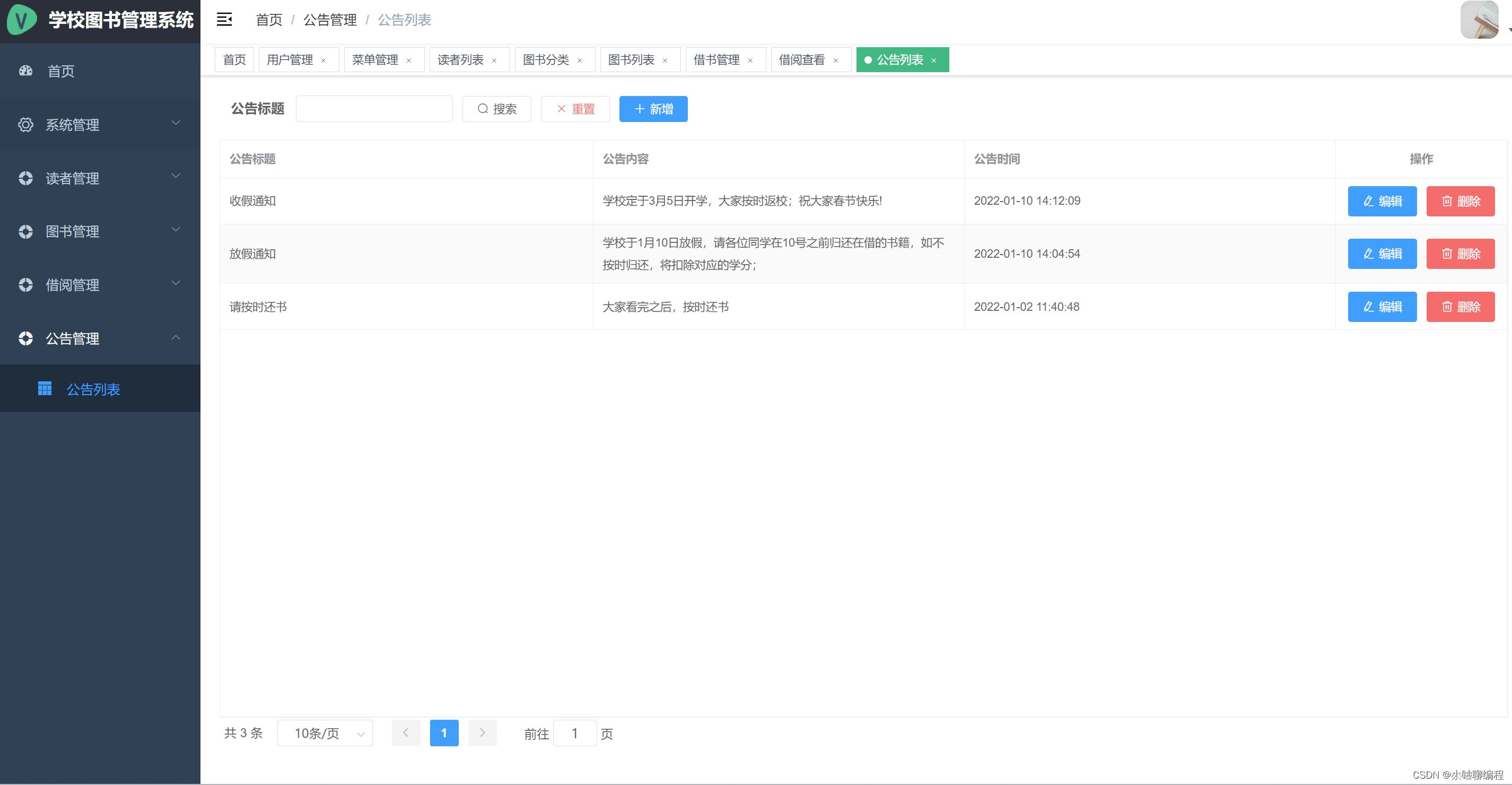Open the user avatar in top-right
The width and height of the screenshot is (1512, 785).
(x=1479, y=20)
